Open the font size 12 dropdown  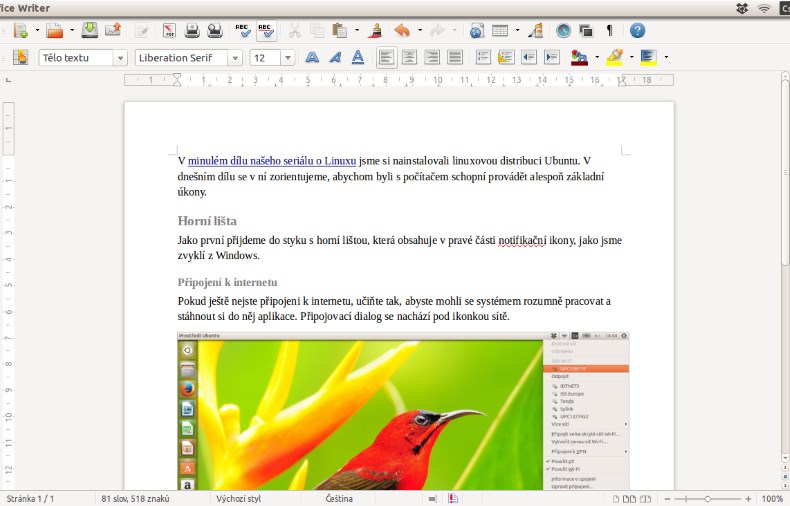(287, 58)
